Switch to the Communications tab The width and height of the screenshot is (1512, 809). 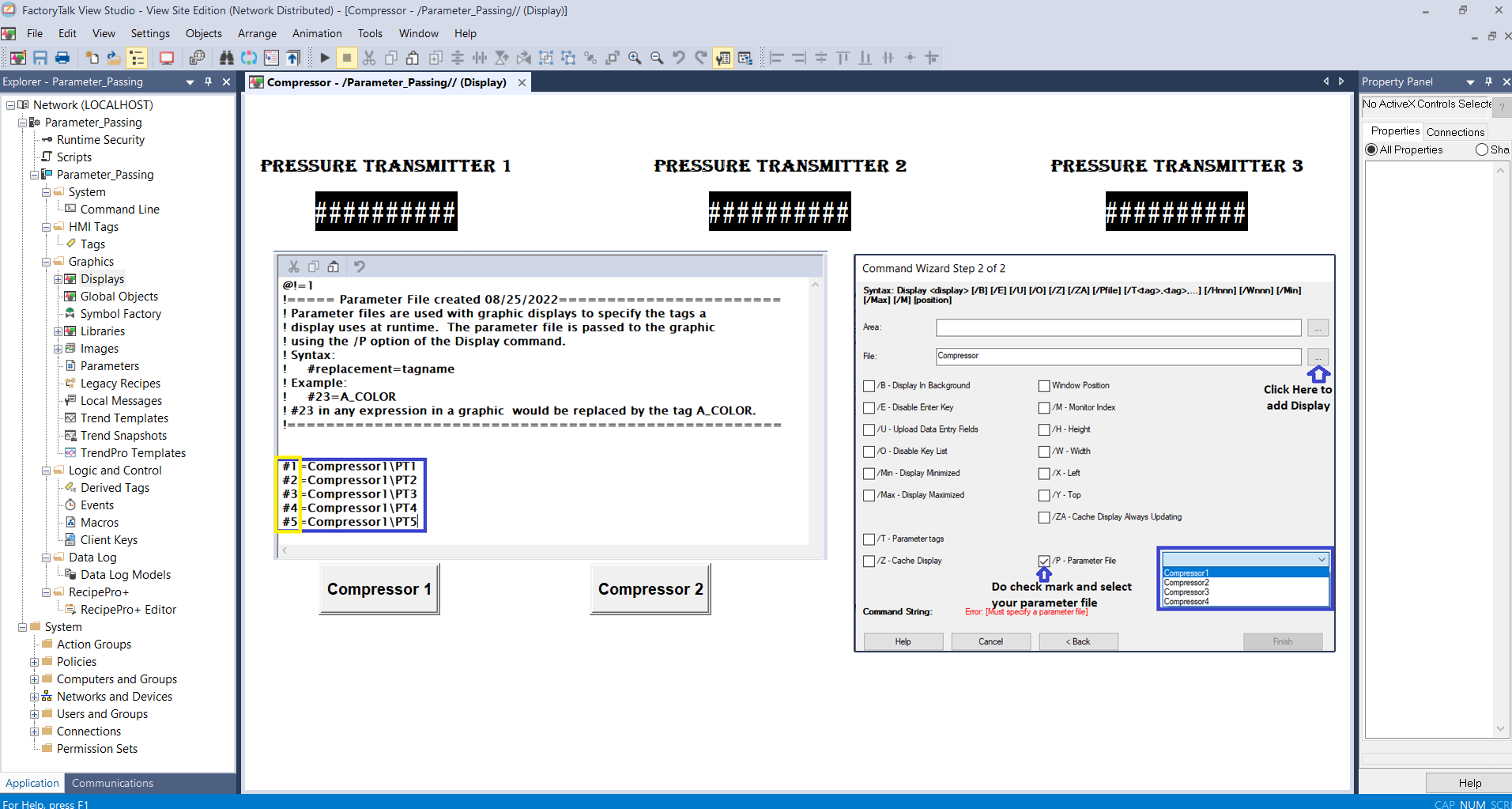point(111,783)
